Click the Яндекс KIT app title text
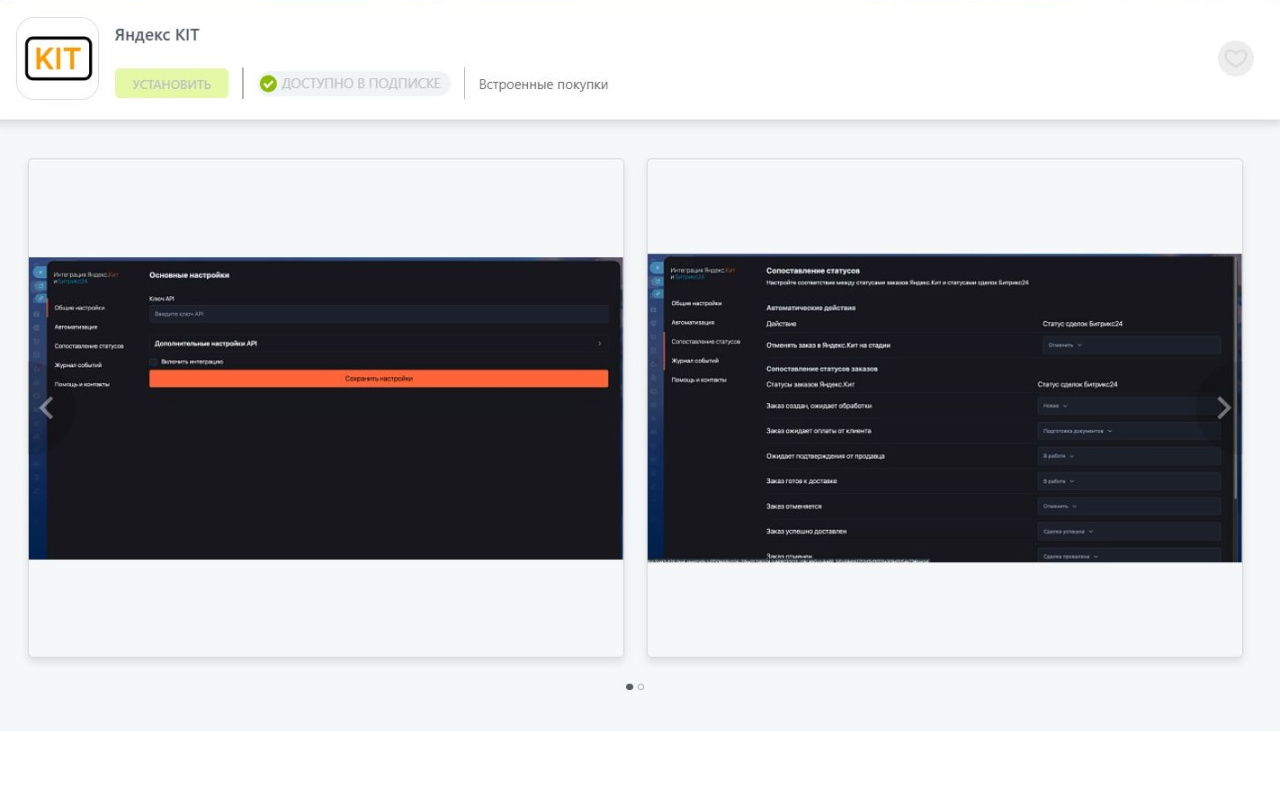 click(x=157, y=35)
